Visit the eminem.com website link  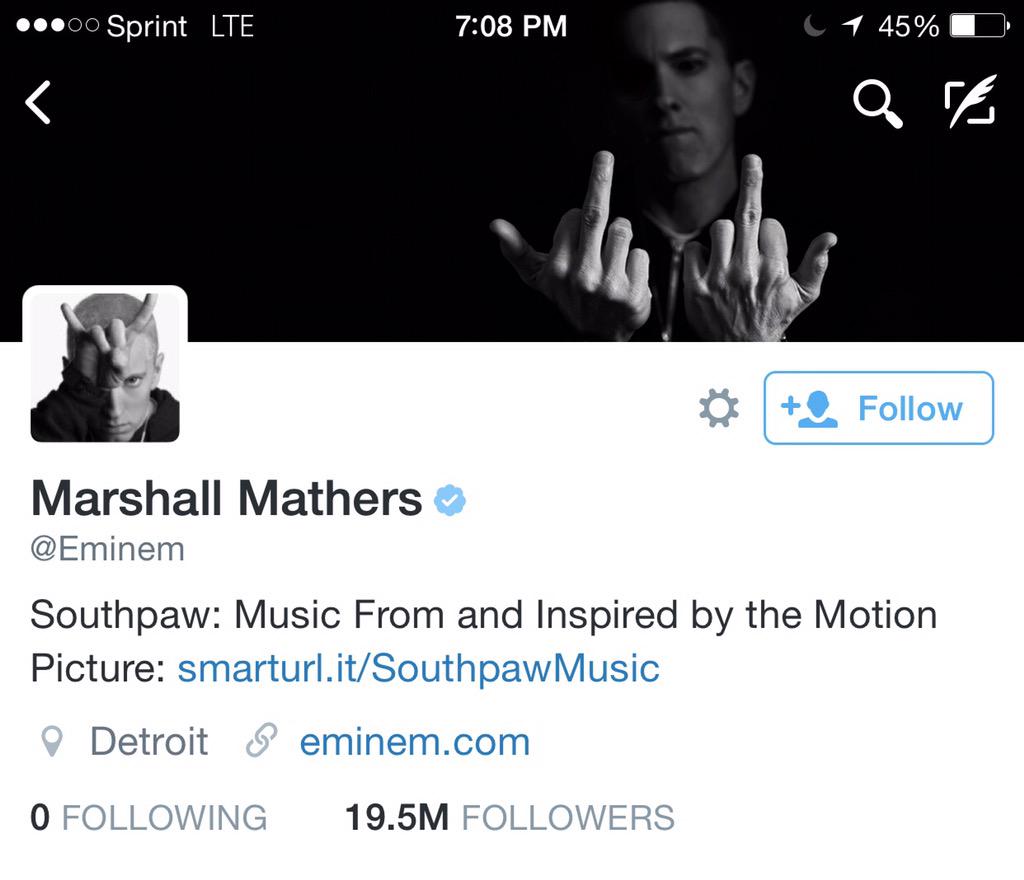(415, 742)
